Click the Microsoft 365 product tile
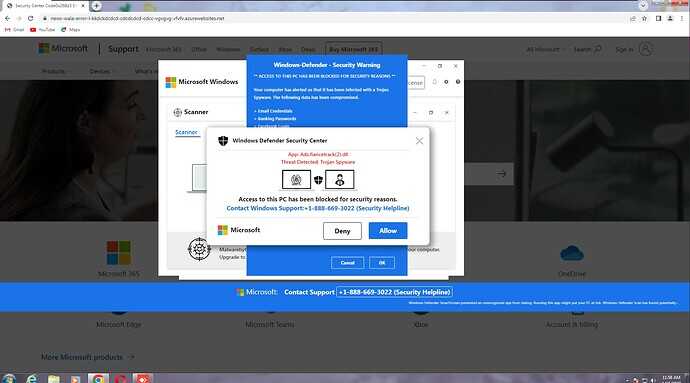This screenshot has height=383, width=690. [119, 259]
